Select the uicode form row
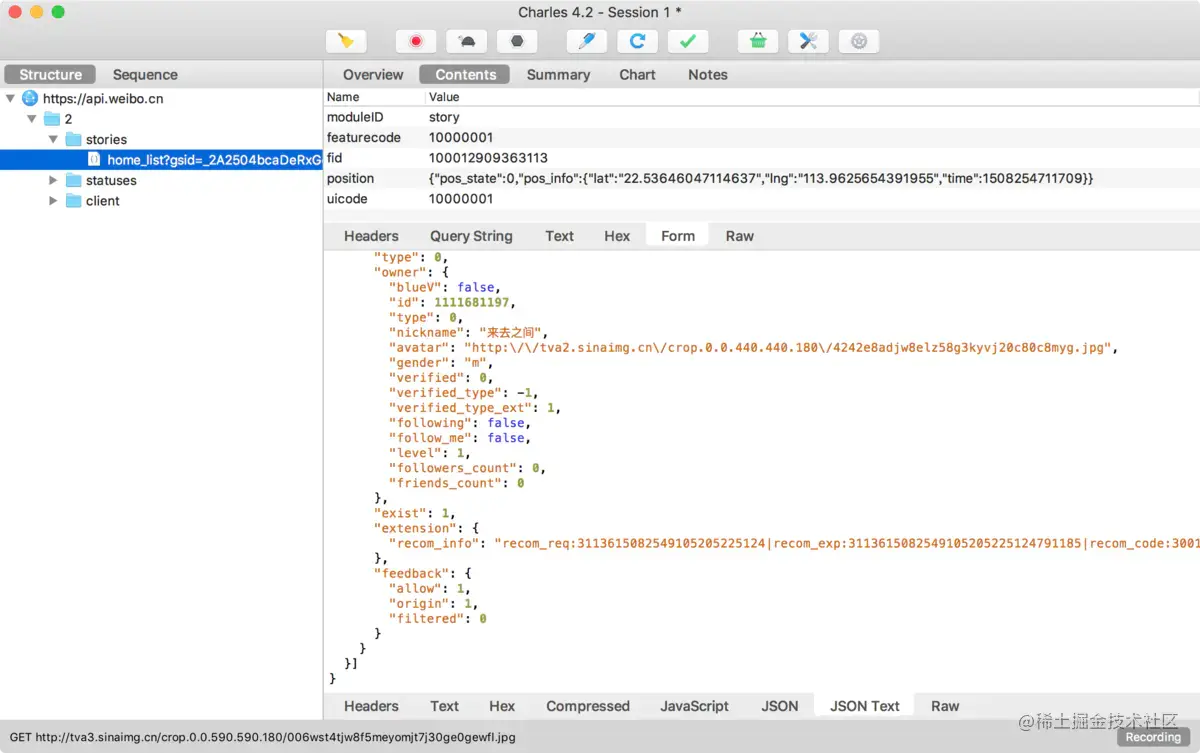 click(761, 199)
